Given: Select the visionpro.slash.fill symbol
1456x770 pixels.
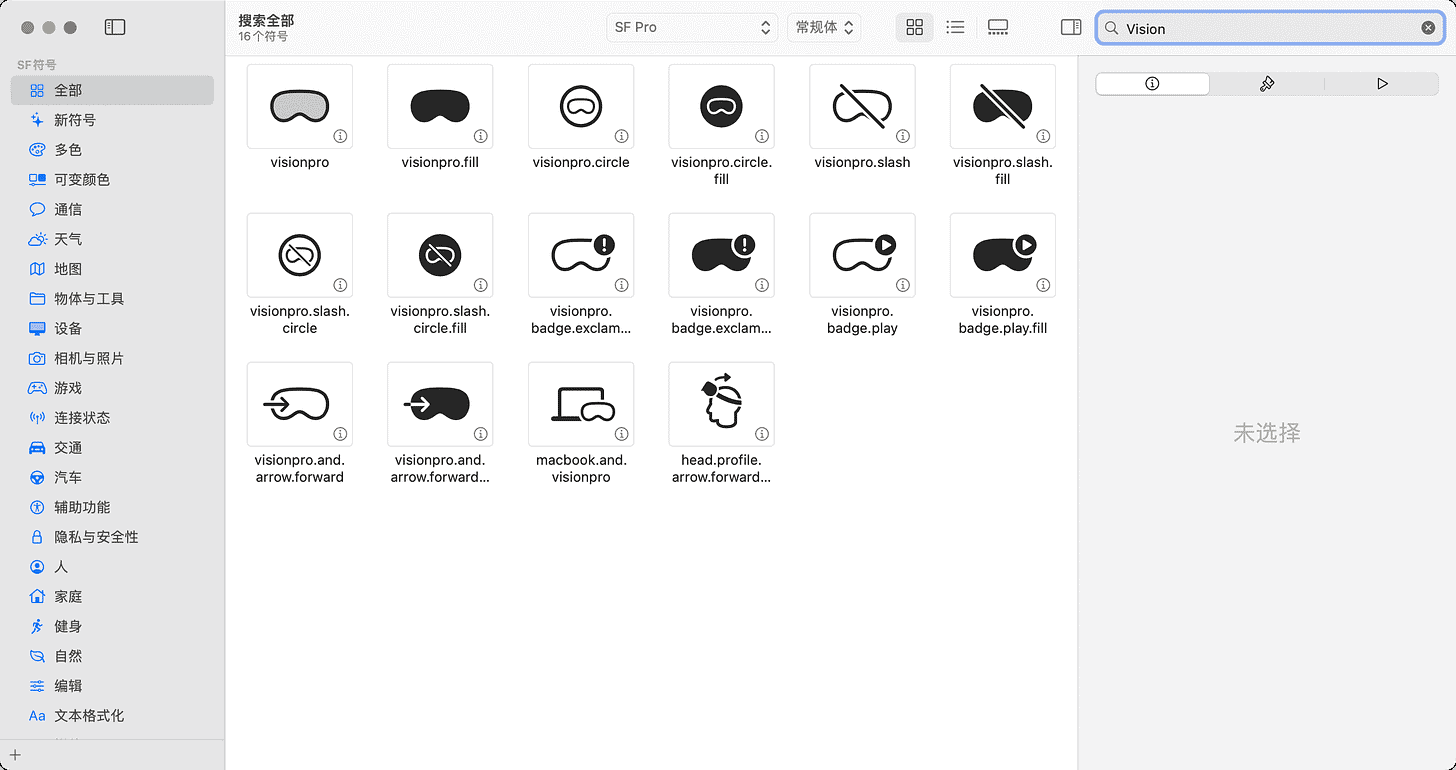Looking at the screenshot, I should (1003, 106).
